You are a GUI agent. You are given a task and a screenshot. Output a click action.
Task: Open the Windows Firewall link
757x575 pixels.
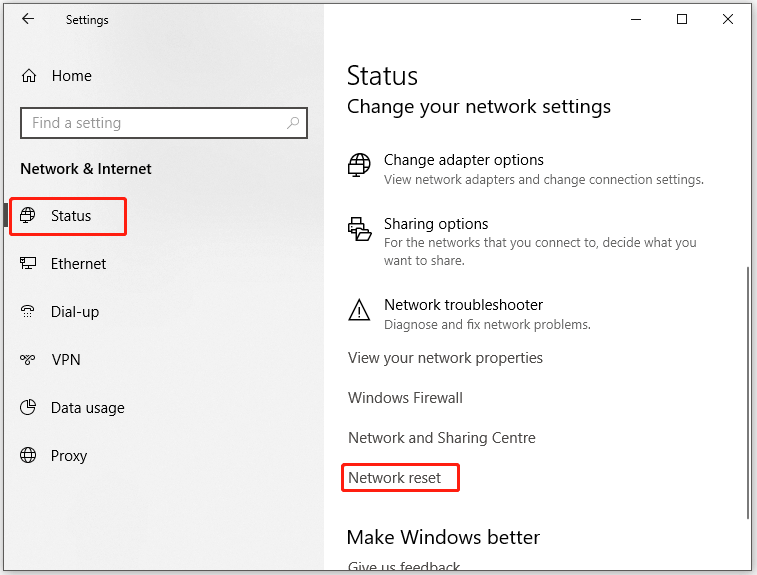point(405,398)
